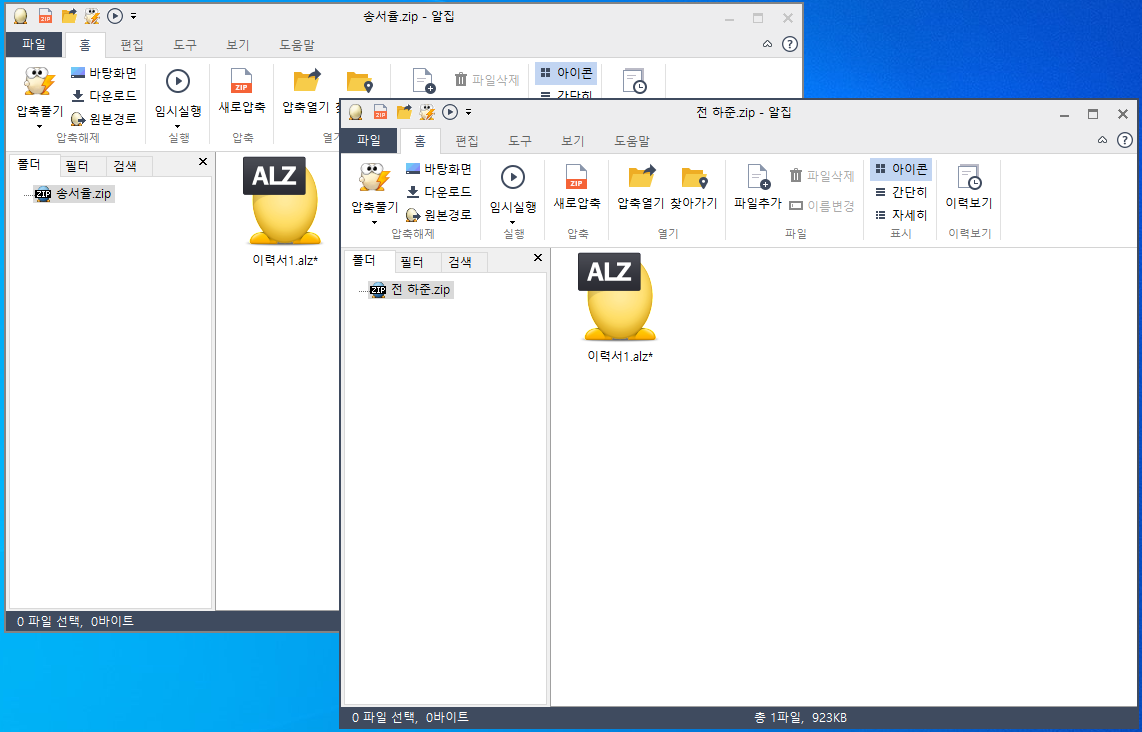Select 자세히 view in 전 하준.zip window
This screenshot has width=1142, height=732.
click(901, 215)
